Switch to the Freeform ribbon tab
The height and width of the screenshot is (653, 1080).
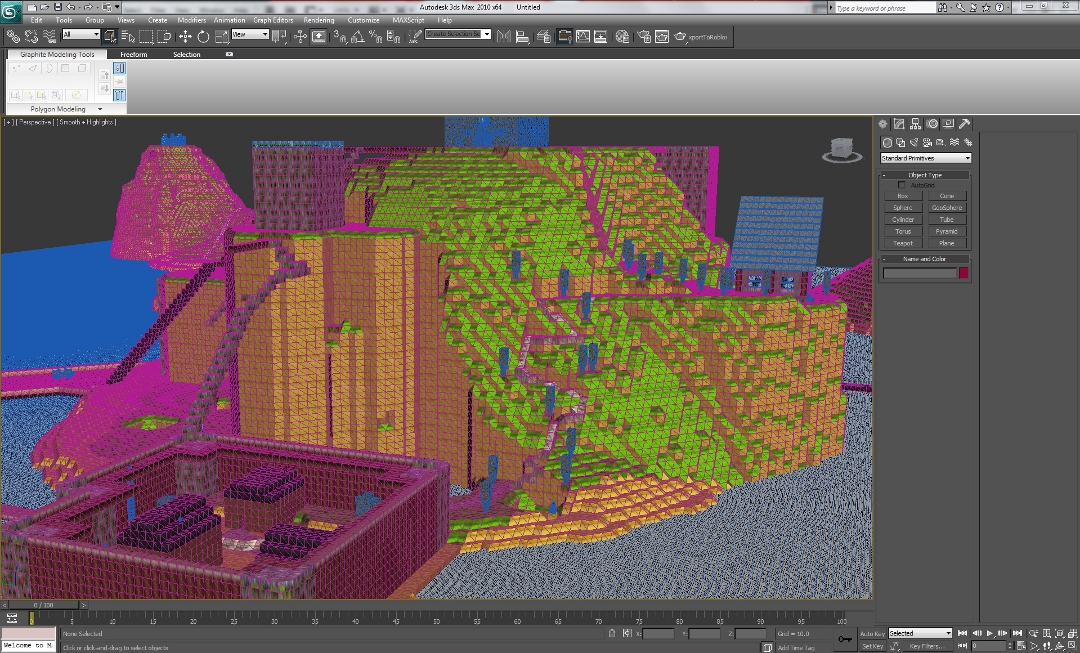[134, 55]
